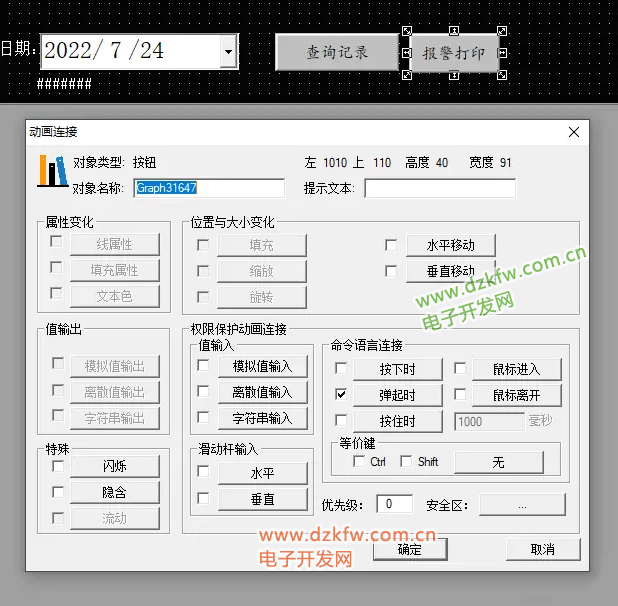The image size is (618, 606).
Task: Open the 安全区 browse button
Action: coord(521,505)
